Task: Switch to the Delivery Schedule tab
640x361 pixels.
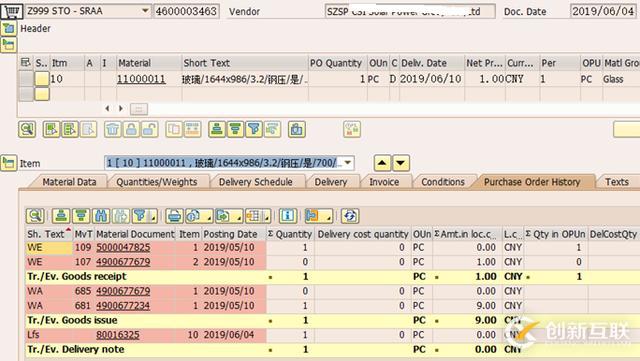Action: (x=256, y=182)
